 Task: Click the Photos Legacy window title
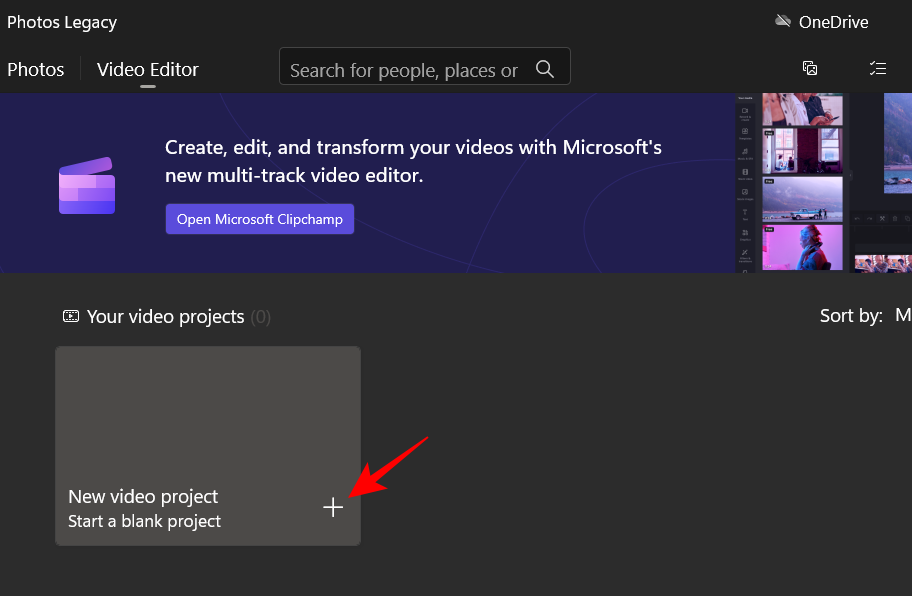pyautogui.click(x=62, y=22)
